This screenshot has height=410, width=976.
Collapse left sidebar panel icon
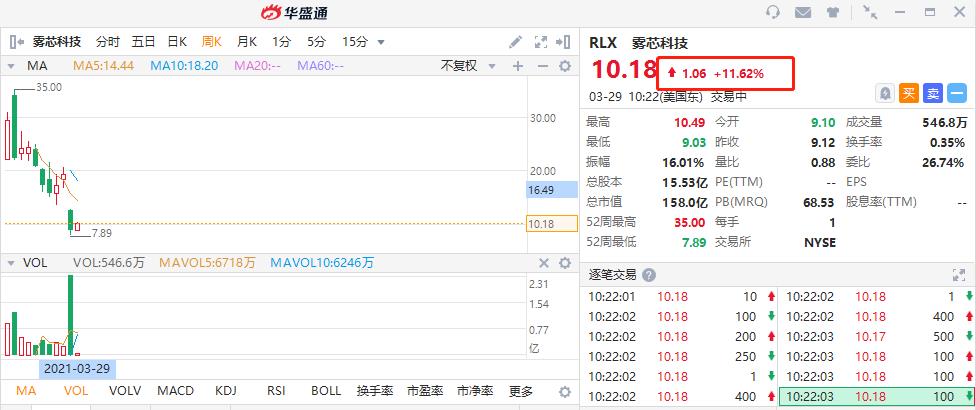click(17, 42)
